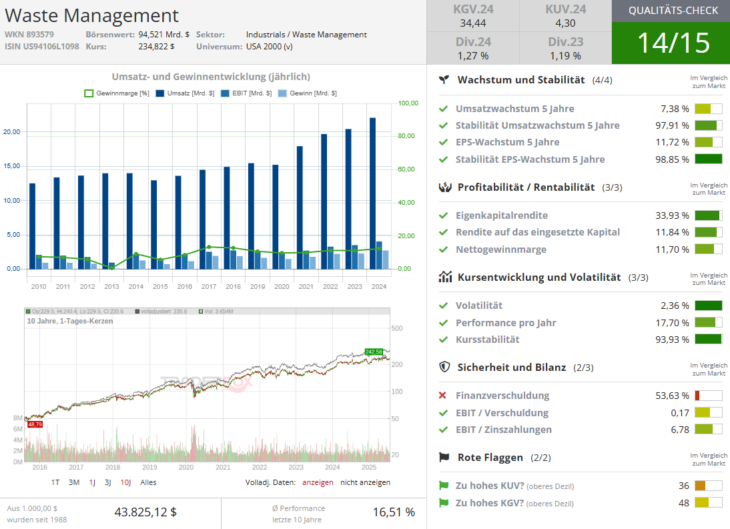Click the shield icon beside Sicherheit und Bilanz
Image resolution: width=730 pixels, height=529 pixels.
pyautogui.click(x=445, y=367)
